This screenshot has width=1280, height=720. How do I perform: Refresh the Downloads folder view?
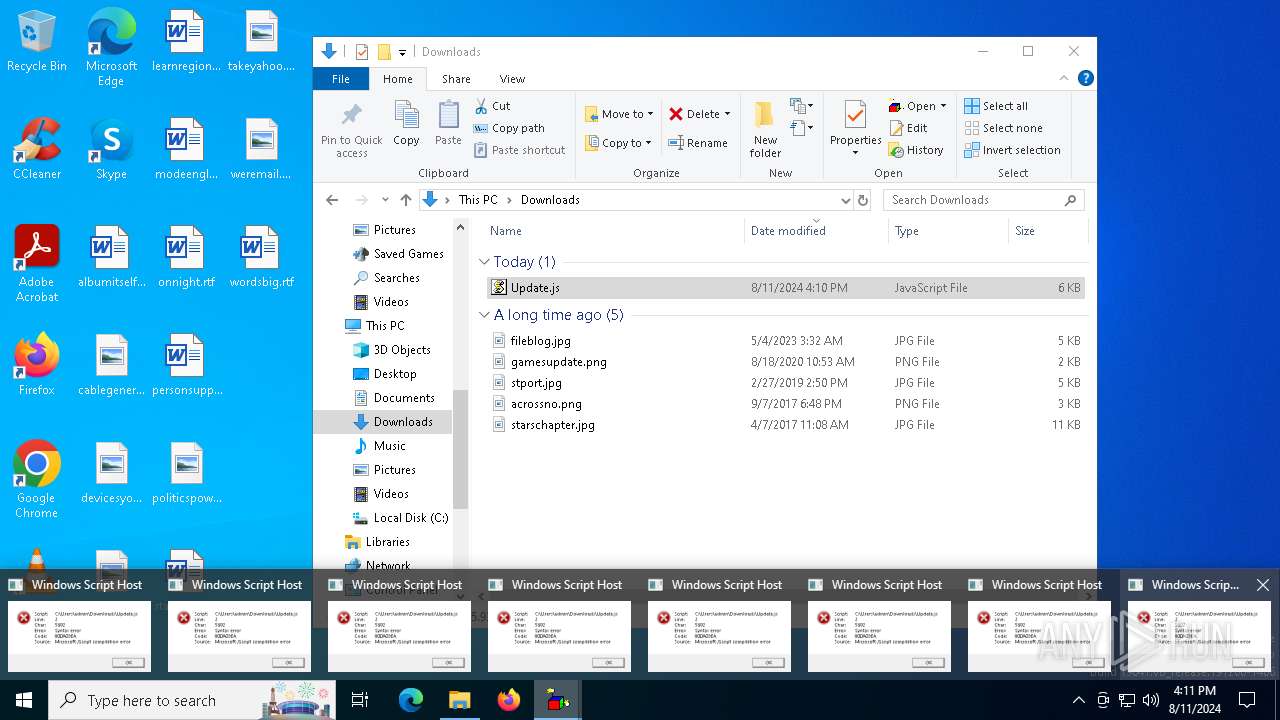pyautogui.click(x=863, y=200)
